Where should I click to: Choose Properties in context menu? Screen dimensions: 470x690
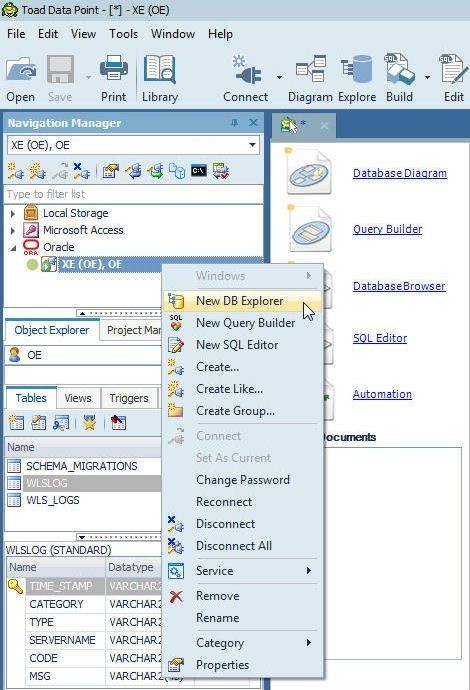tap(242, 665)
